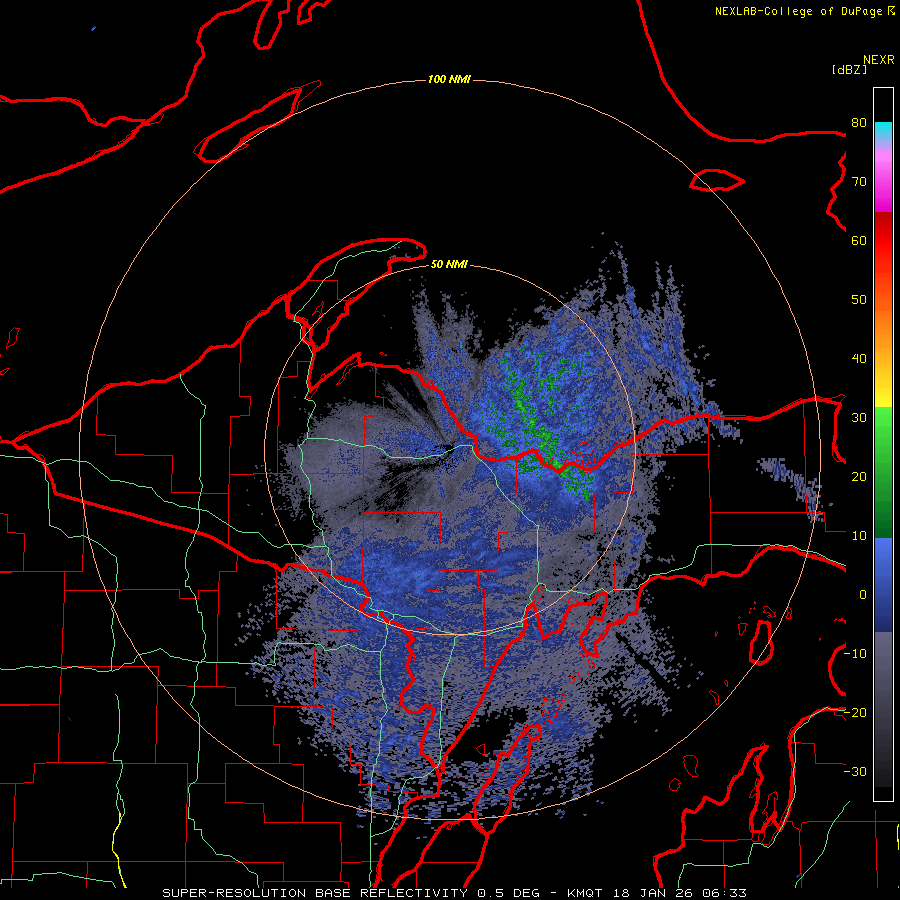The image size is (900, 900).
Task: Click the blue band of the color scale
Action: point(883,584)
